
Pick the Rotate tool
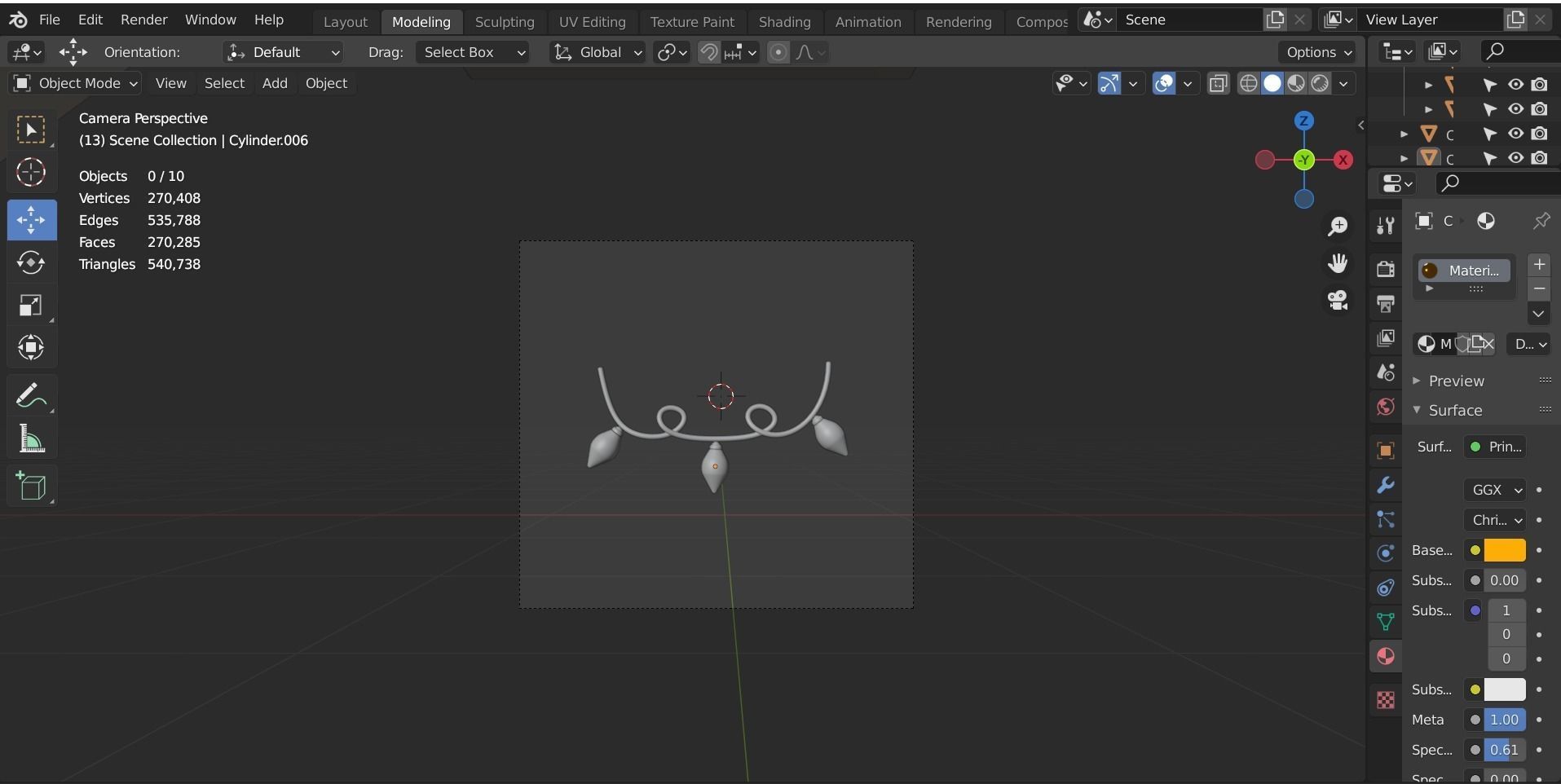tap(32, 262)
